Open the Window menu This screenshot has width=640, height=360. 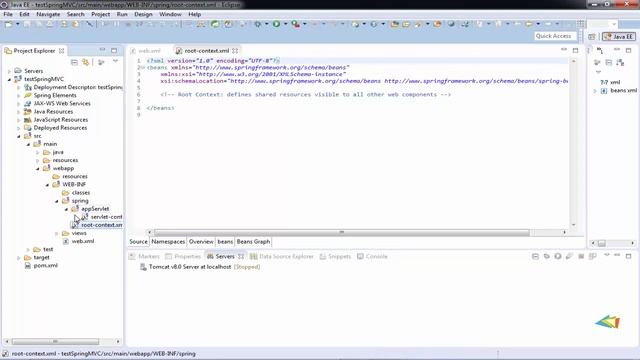tap(170, 14)
